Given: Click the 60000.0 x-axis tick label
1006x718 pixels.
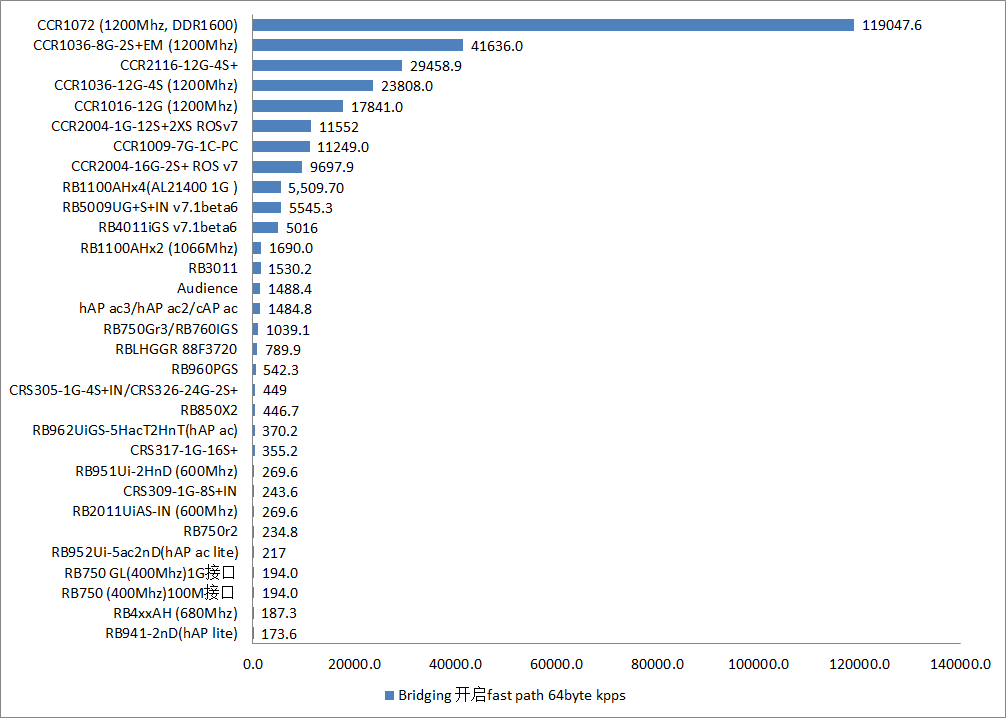Looking at the screenshot, I should [557, 664].
